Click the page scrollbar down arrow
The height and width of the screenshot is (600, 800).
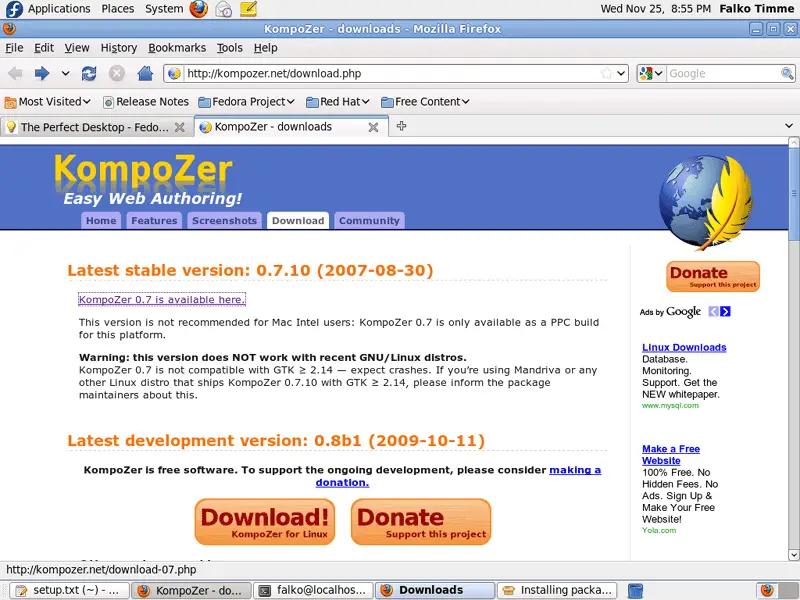point(793,555)
